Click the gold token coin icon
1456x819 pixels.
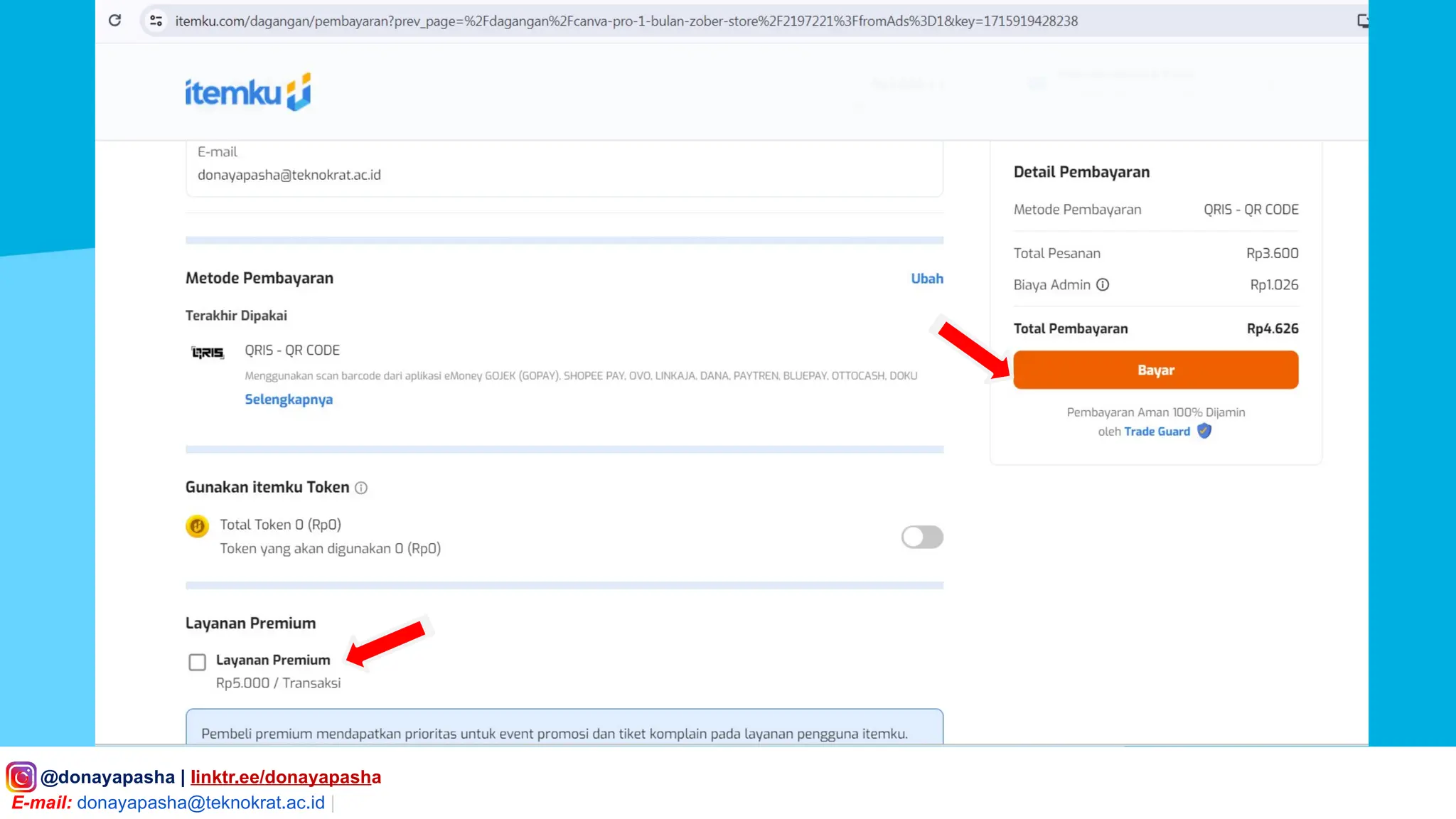(x=197, y=526)
